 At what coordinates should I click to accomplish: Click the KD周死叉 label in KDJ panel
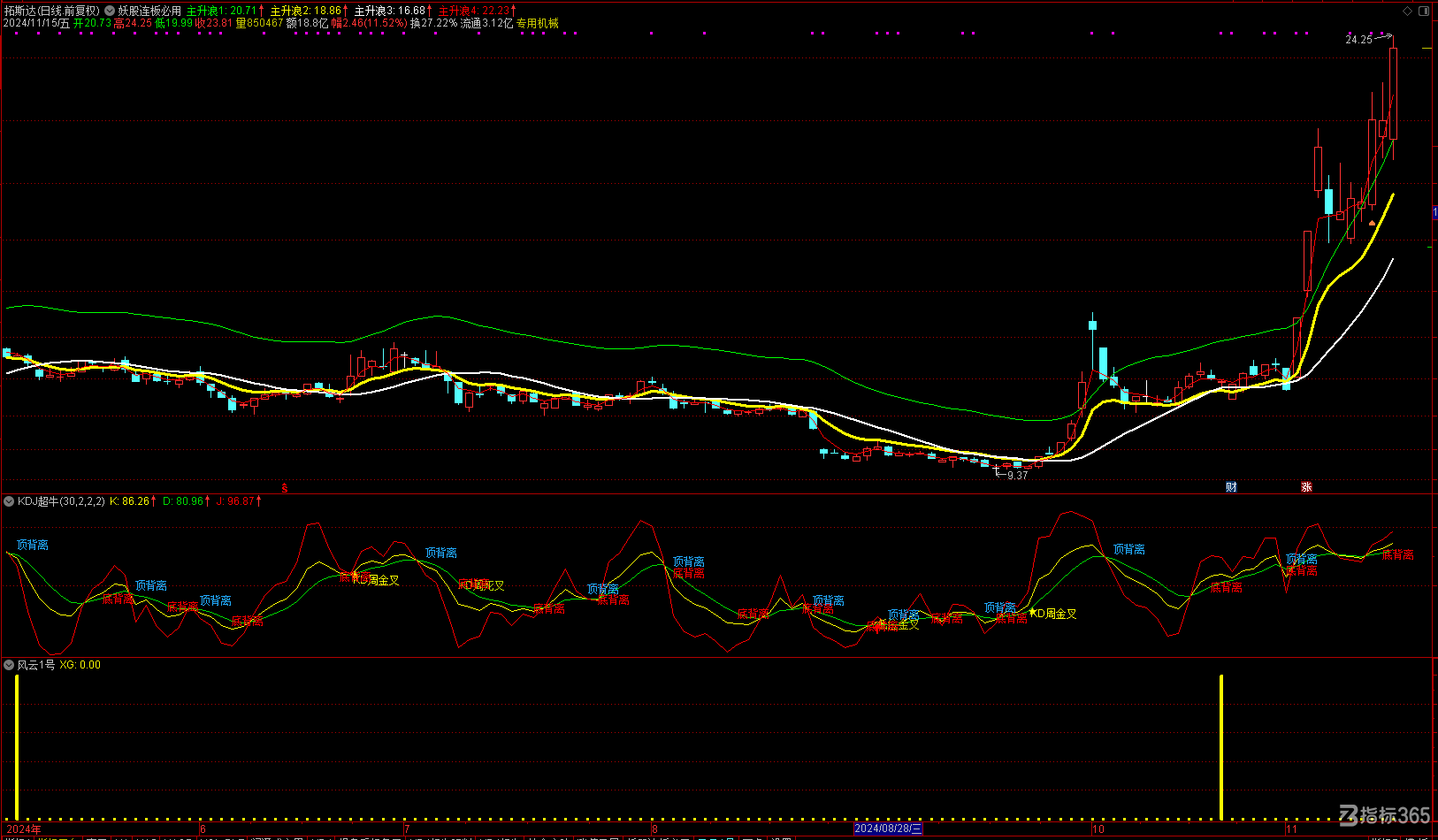(x=483, y=585)
